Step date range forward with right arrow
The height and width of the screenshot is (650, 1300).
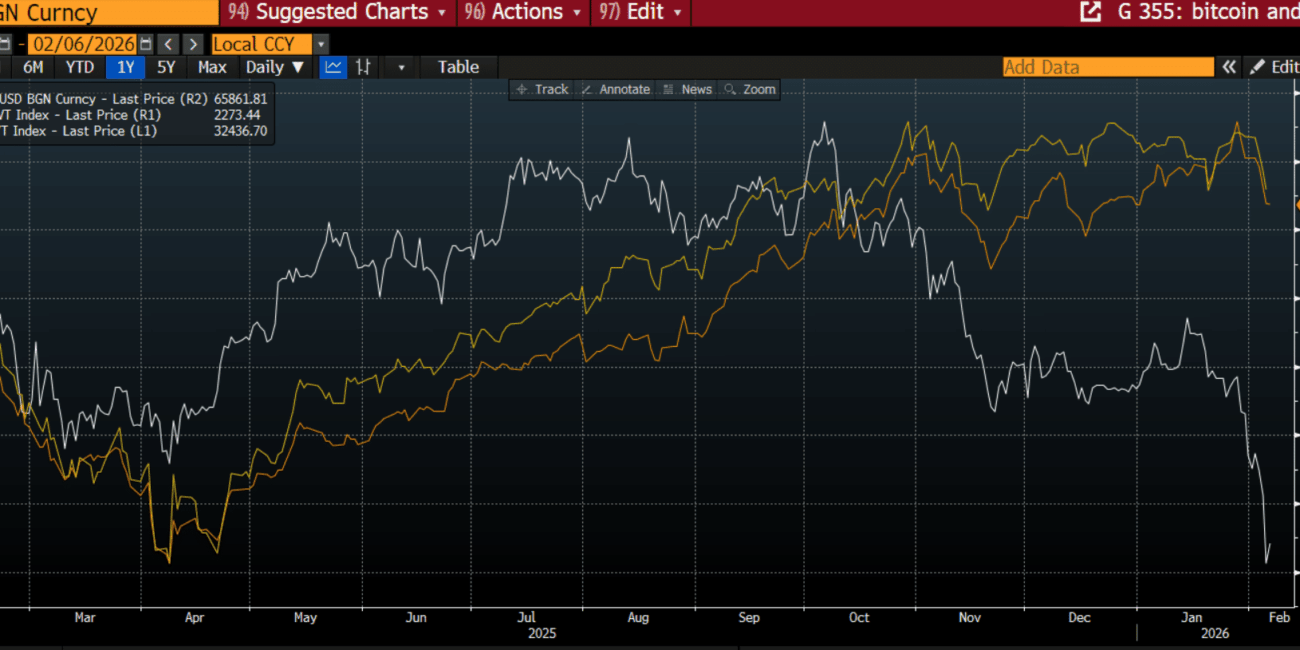[193, 44]
